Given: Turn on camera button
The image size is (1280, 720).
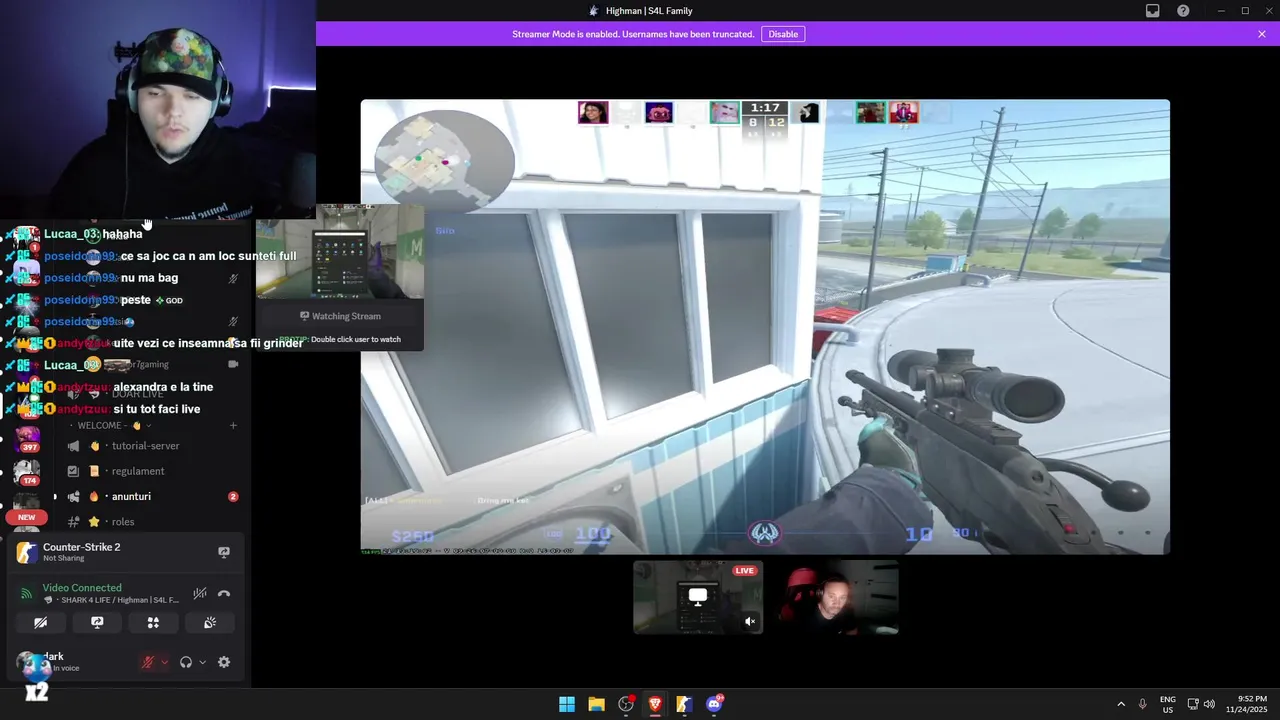Looking at the screenshot, I should point(41,622).
